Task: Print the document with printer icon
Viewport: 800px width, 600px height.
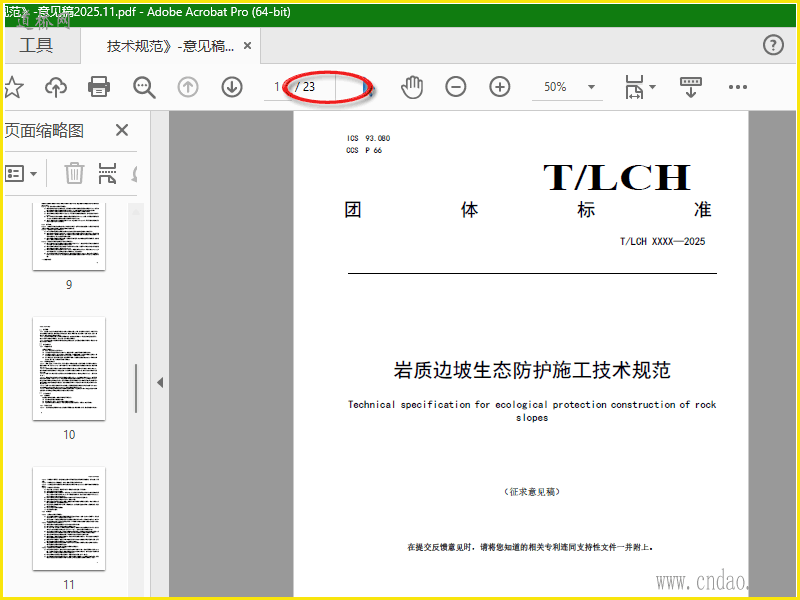Action: 99,87
